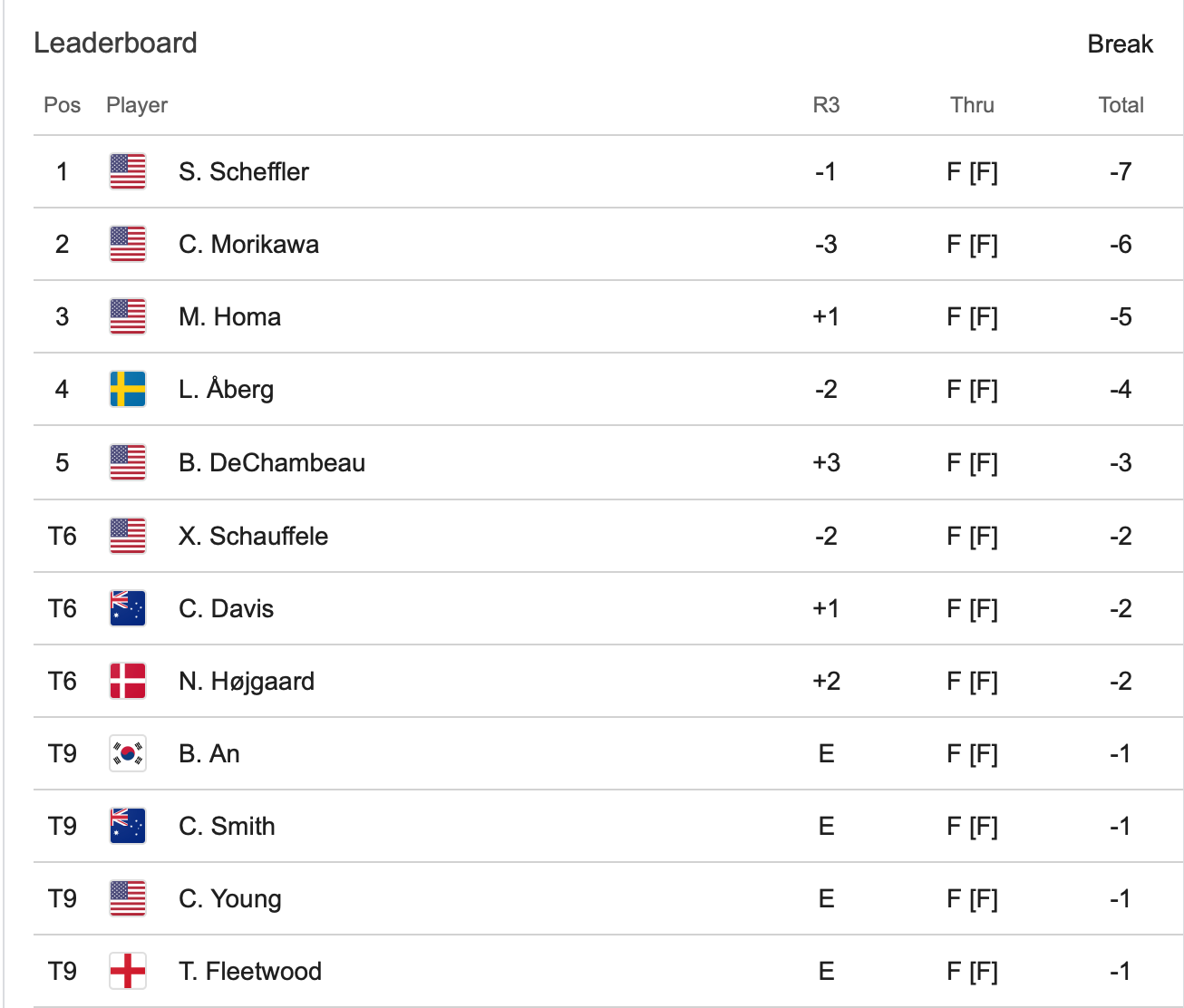Click S. Scheffler's total score of -7
This screenshot has height=1008, width=1184.
coord(1121,171)
